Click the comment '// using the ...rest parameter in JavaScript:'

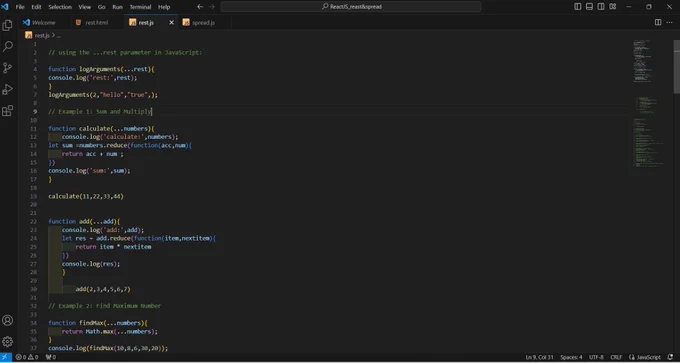click(x=125, y=52)
